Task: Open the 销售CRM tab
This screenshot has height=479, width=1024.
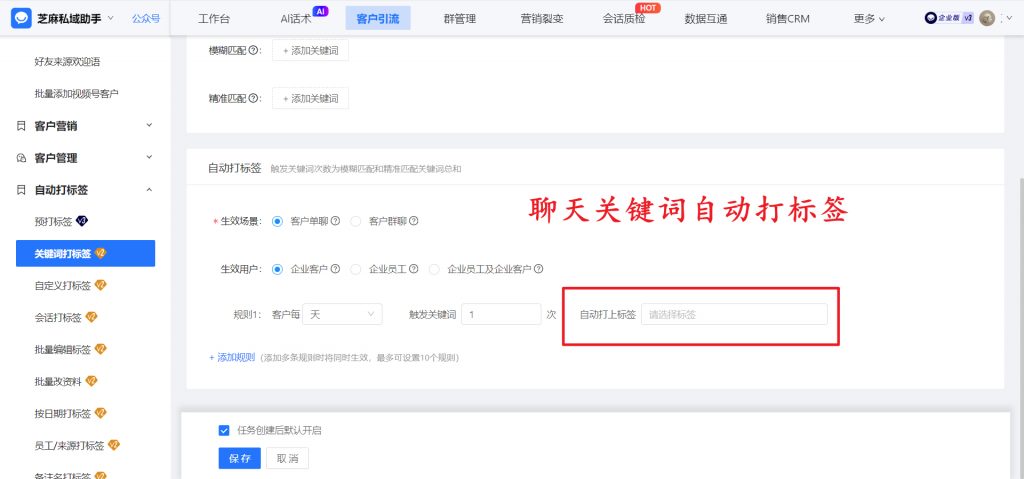Action: 787,18
